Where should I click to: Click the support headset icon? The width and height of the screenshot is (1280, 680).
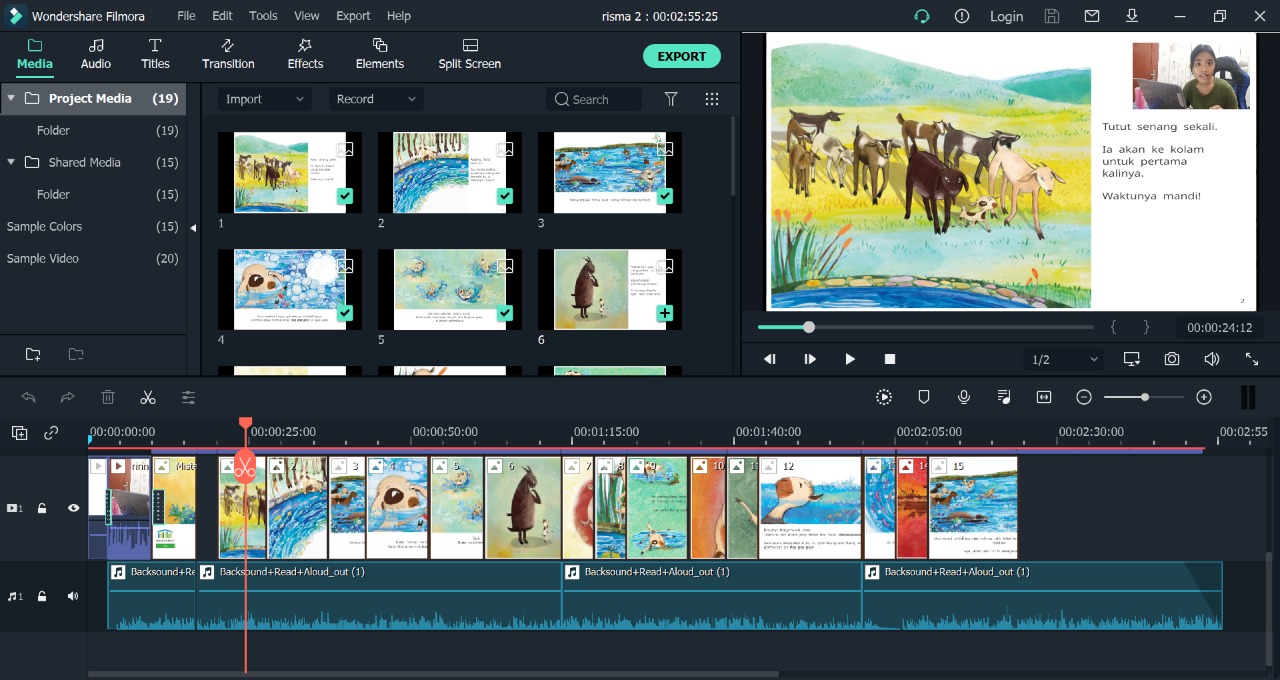pos(922,16)
